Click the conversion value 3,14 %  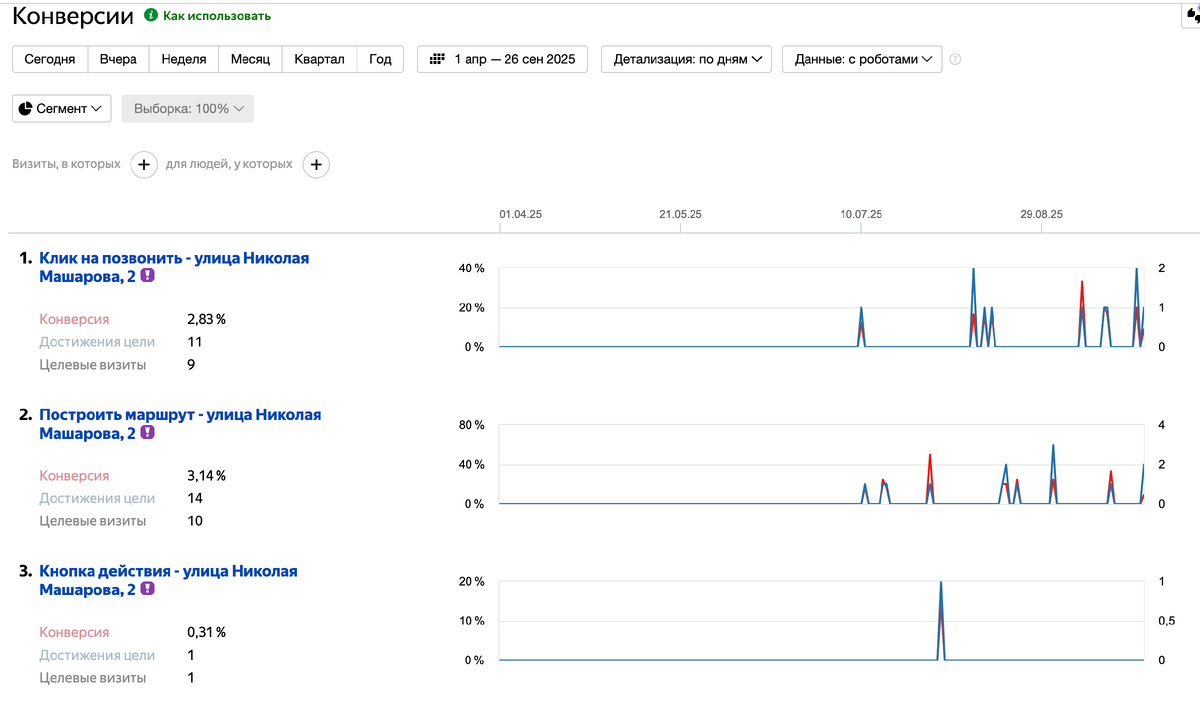(x=206, y=476)
